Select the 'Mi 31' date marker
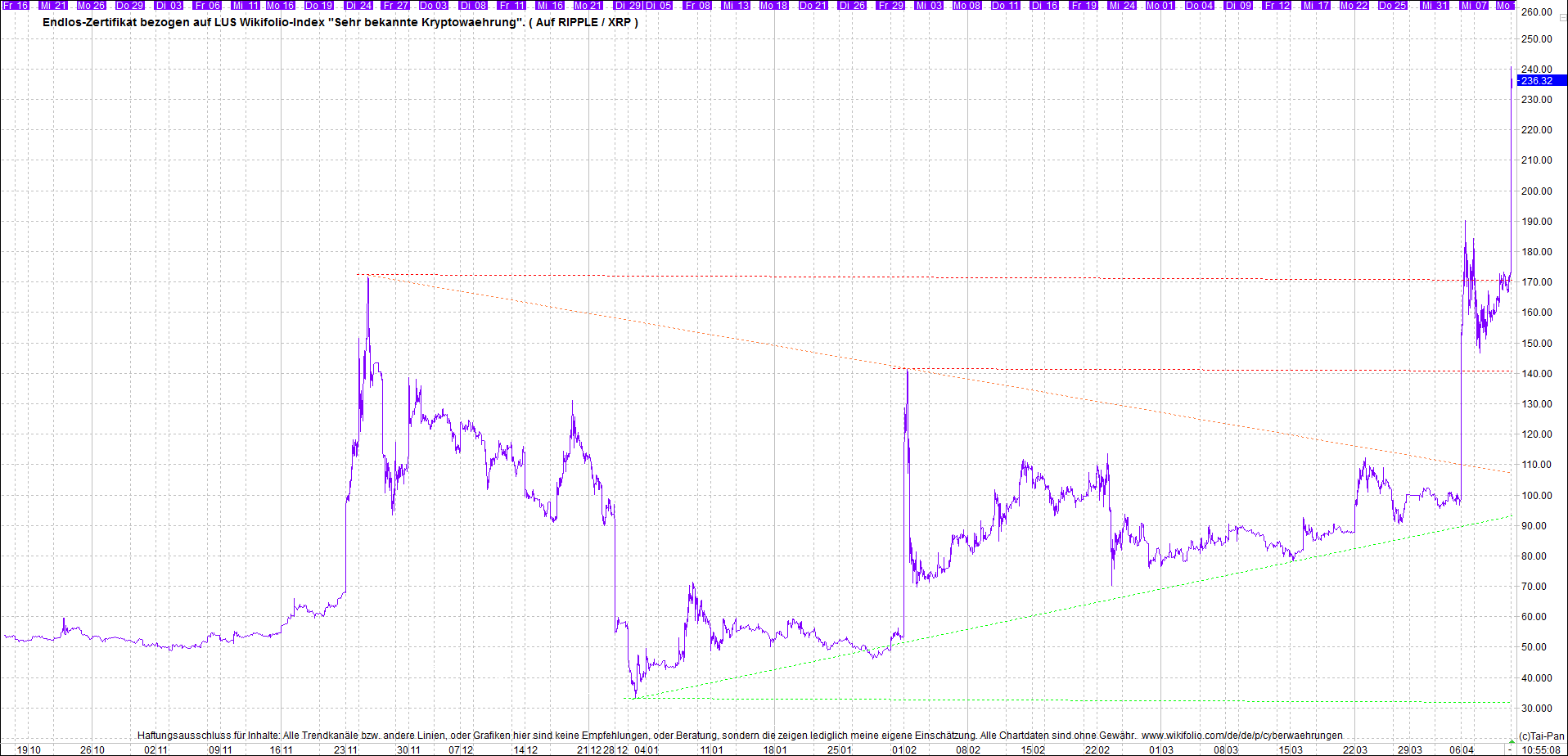 (1435, 5)
